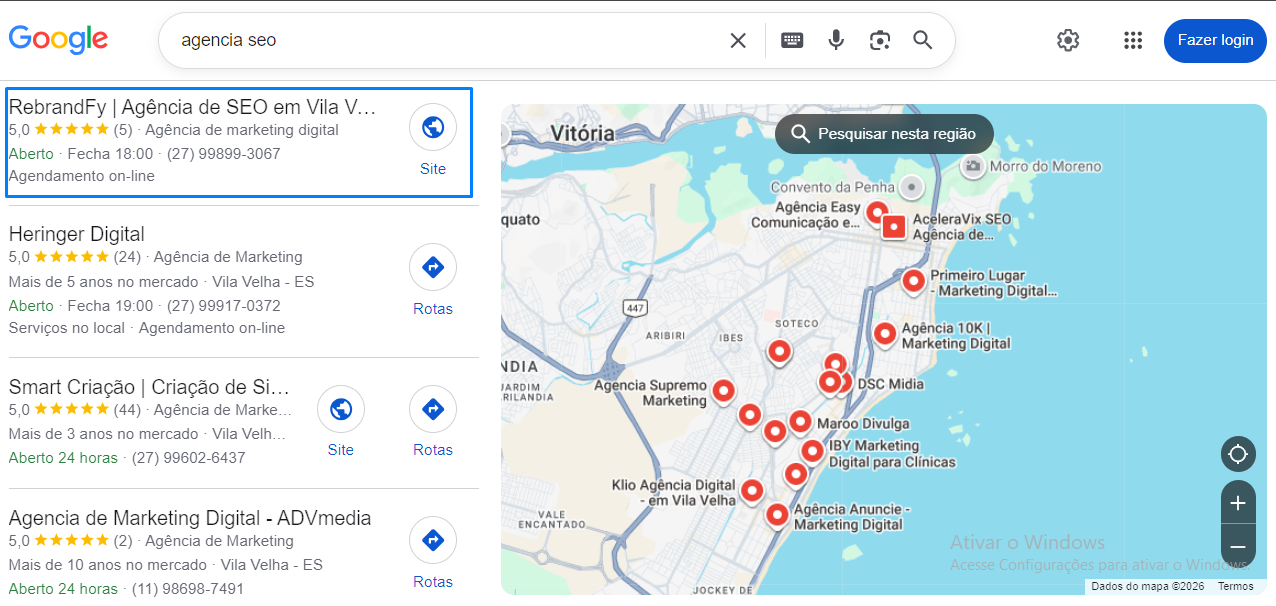1276x606 pixels.
Task: Click the DSC Midia map label
Action: click(x=891, y=384)
